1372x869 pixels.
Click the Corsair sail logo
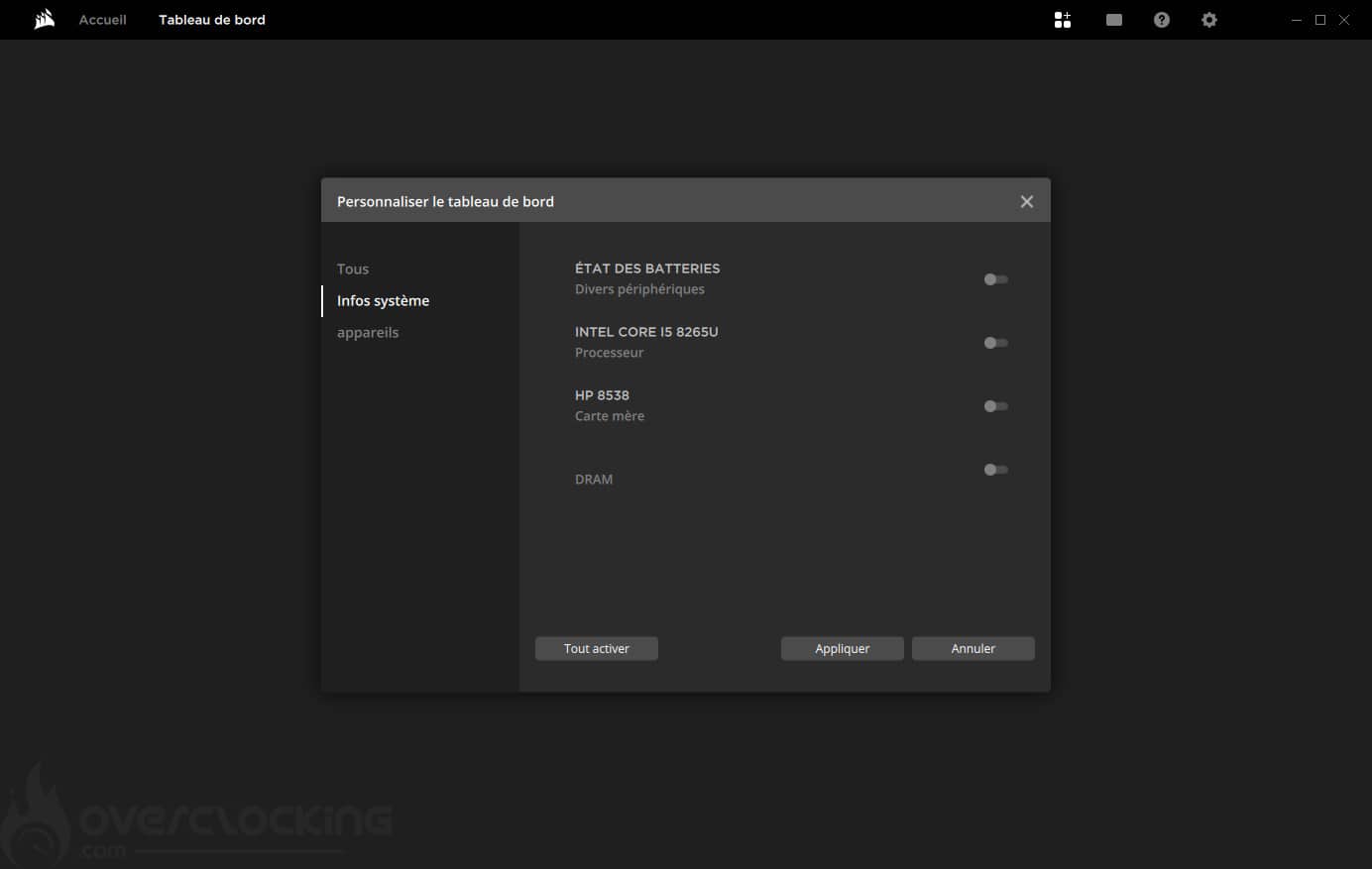44,20
